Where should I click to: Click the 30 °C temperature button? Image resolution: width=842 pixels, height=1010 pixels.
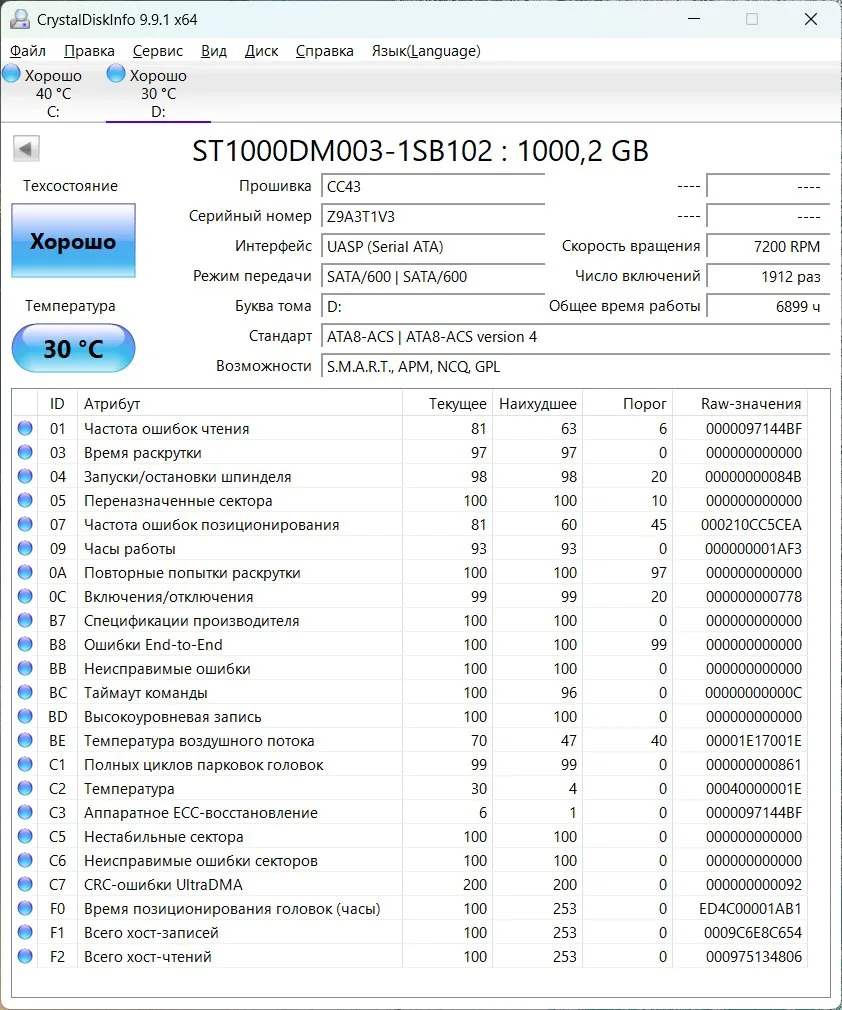click(x=73, y=348)
